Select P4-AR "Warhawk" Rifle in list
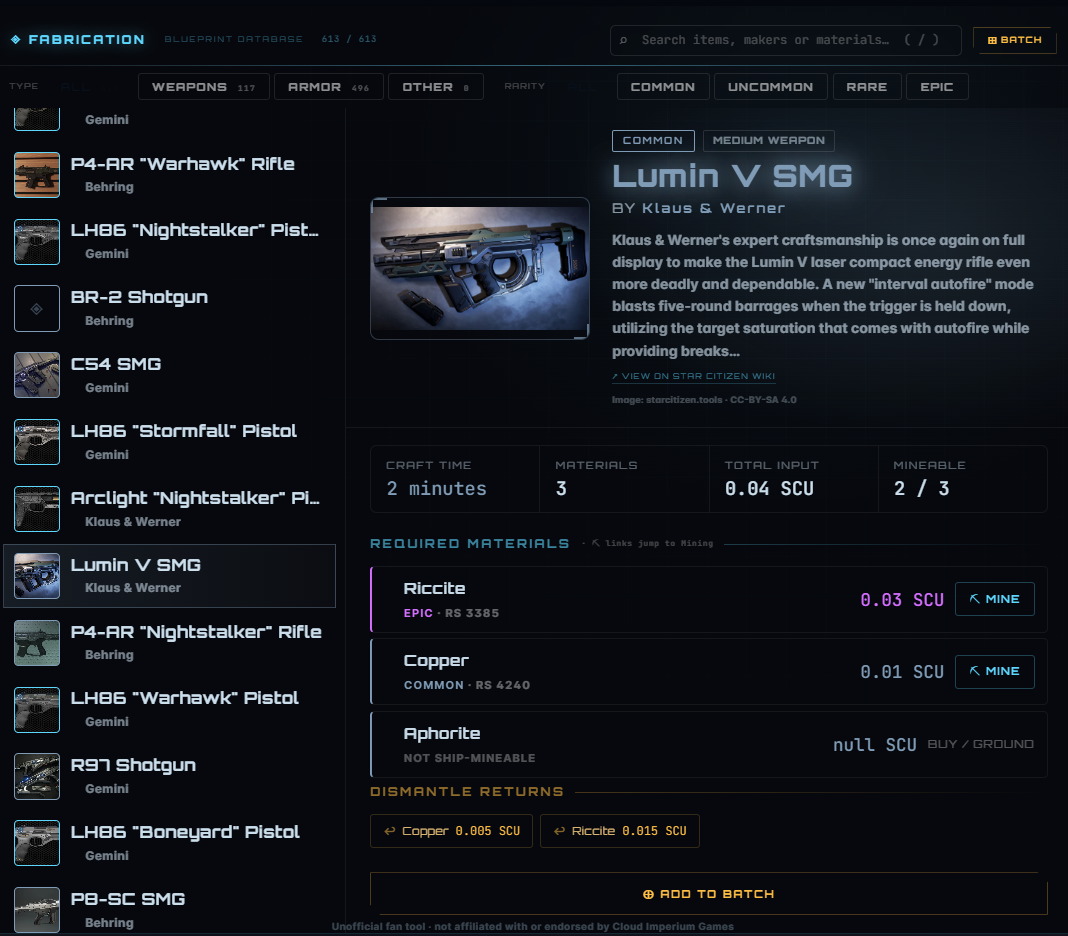 click(170, 175)
